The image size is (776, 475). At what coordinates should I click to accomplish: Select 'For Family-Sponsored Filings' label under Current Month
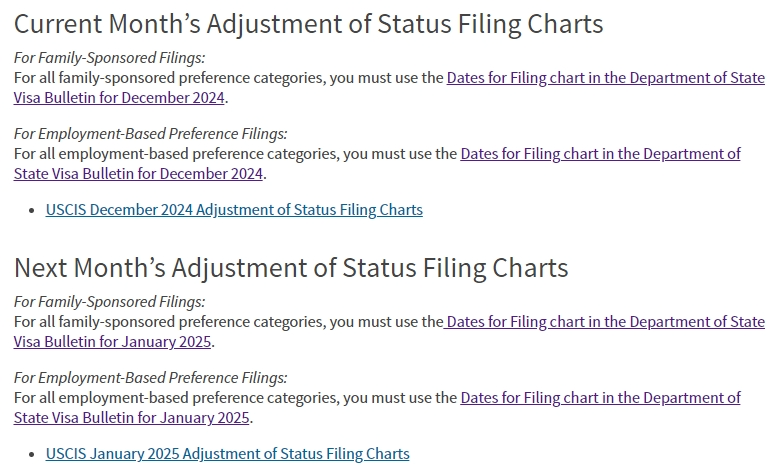(109, 58)
